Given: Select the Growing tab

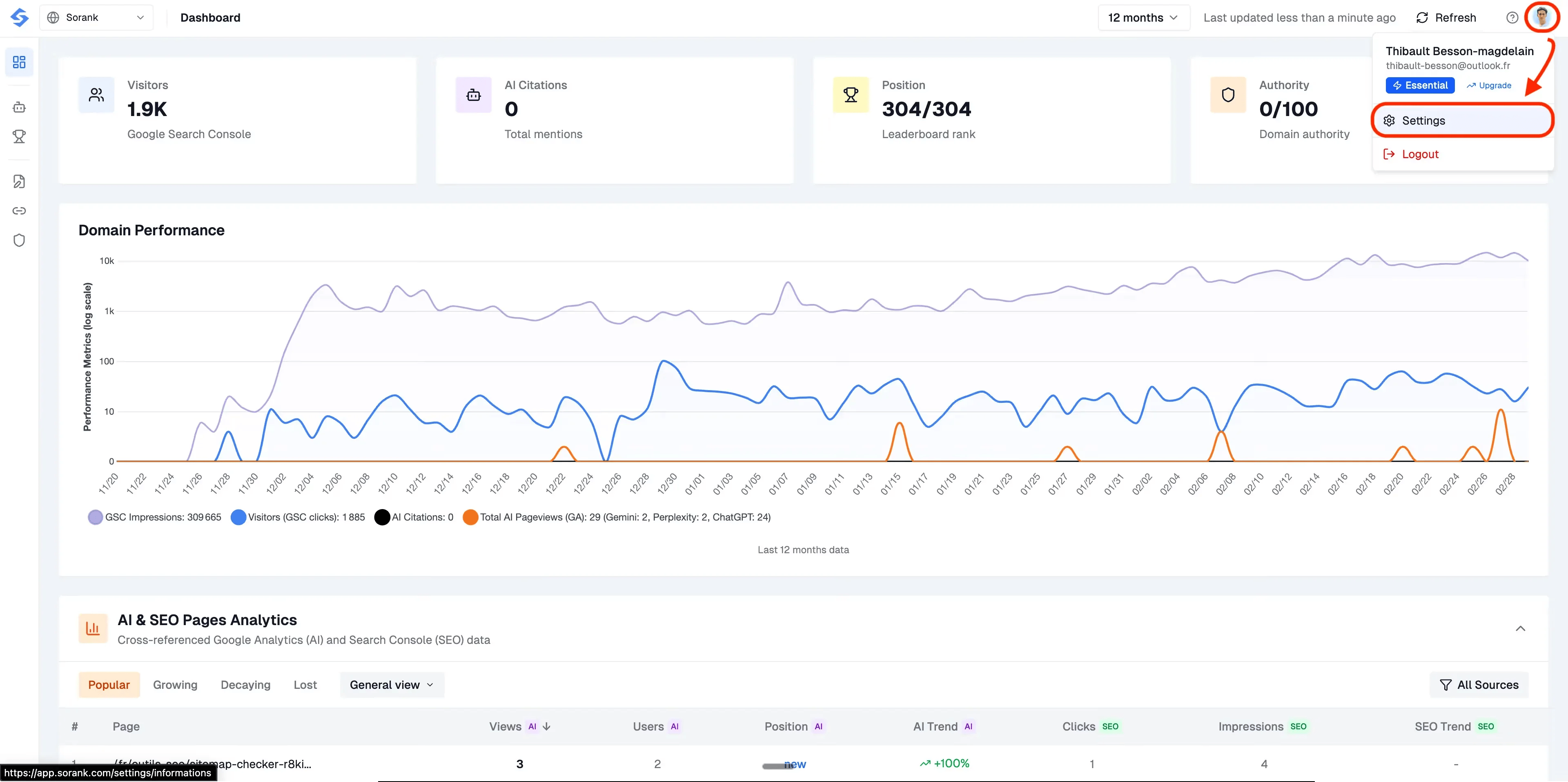Looking at the screenshot, I should 175,684.
